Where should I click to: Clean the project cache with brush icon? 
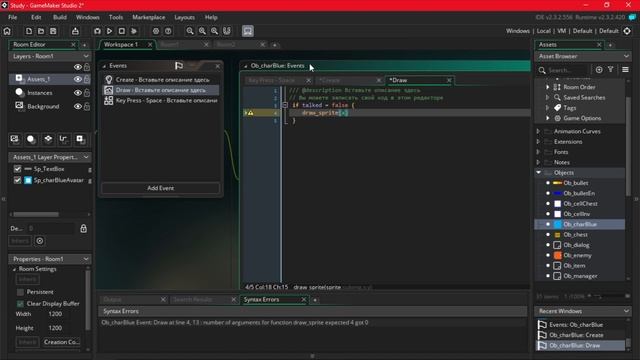[x=134, y=31]
